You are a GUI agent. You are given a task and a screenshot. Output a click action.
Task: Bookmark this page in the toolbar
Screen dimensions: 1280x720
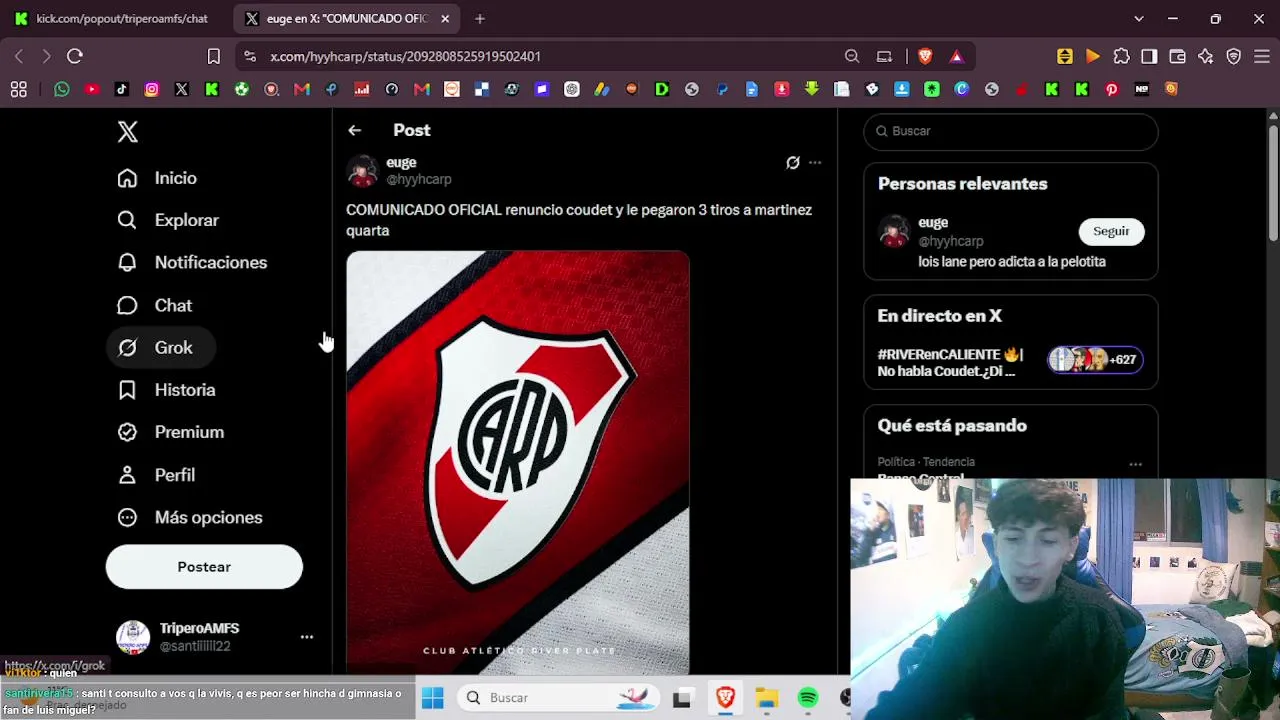click(x=213, y=56)
